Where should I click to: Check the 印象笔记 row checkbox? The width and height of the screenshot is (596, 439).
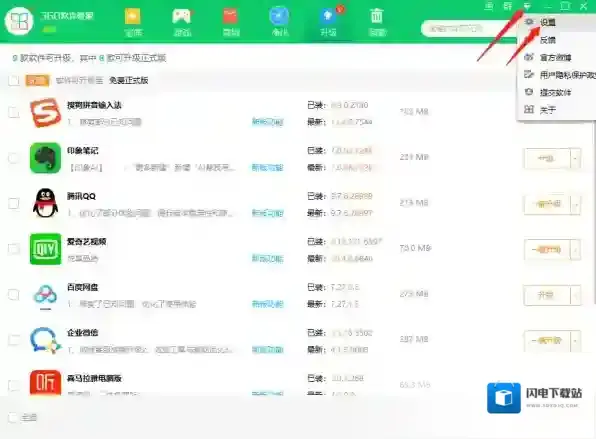14,158
